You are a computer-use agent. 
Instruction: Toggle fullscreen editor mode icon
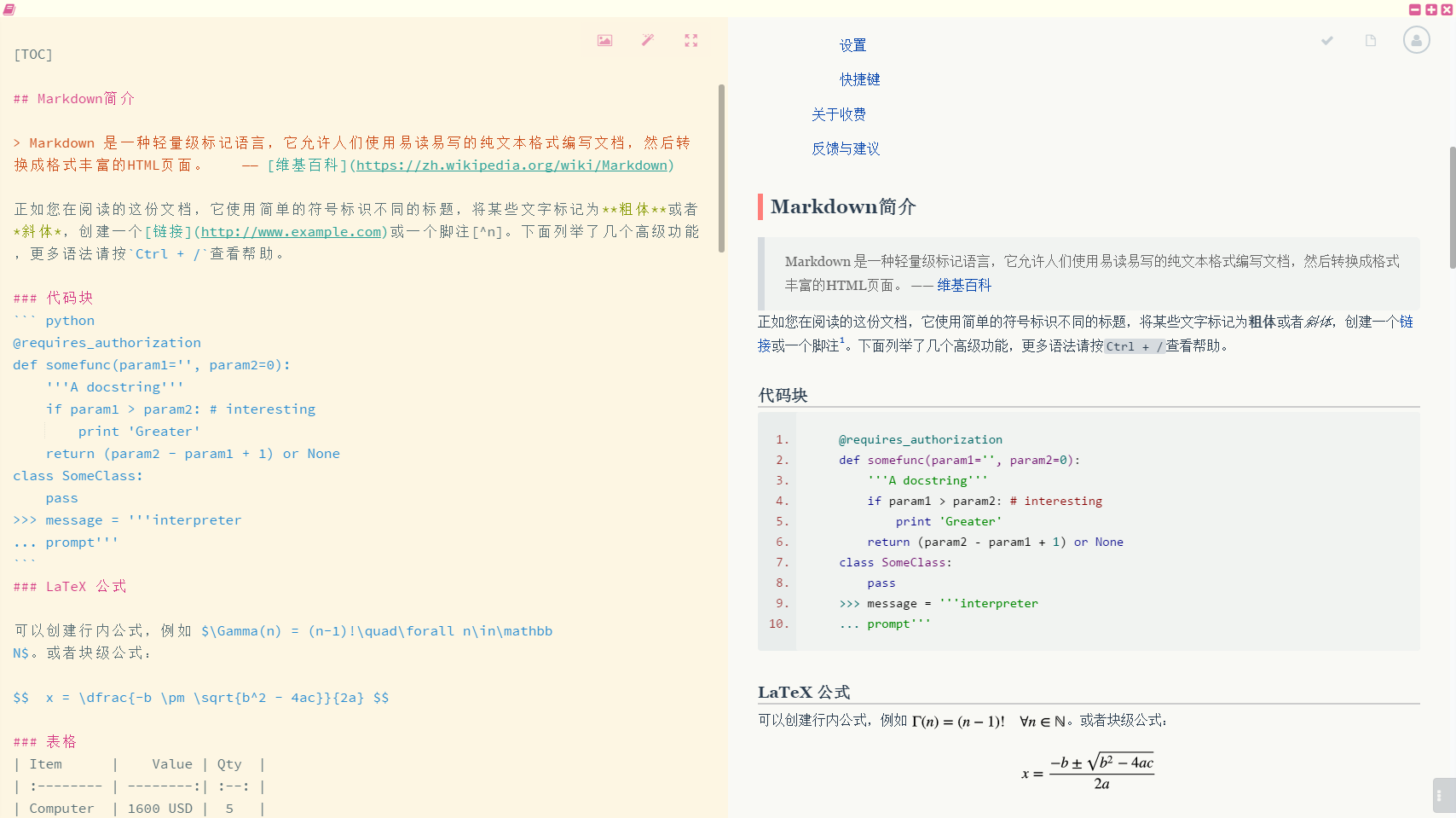[x=691, y=40]
